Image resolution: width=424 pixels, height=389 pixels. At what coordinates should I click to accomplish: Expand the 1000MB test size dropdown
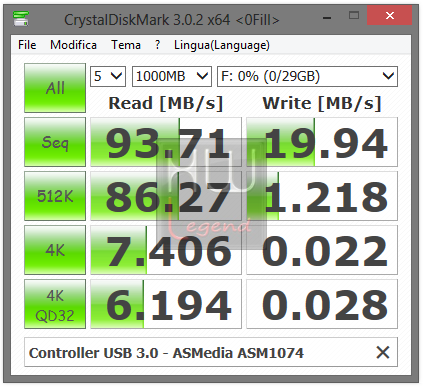(172, 76)
